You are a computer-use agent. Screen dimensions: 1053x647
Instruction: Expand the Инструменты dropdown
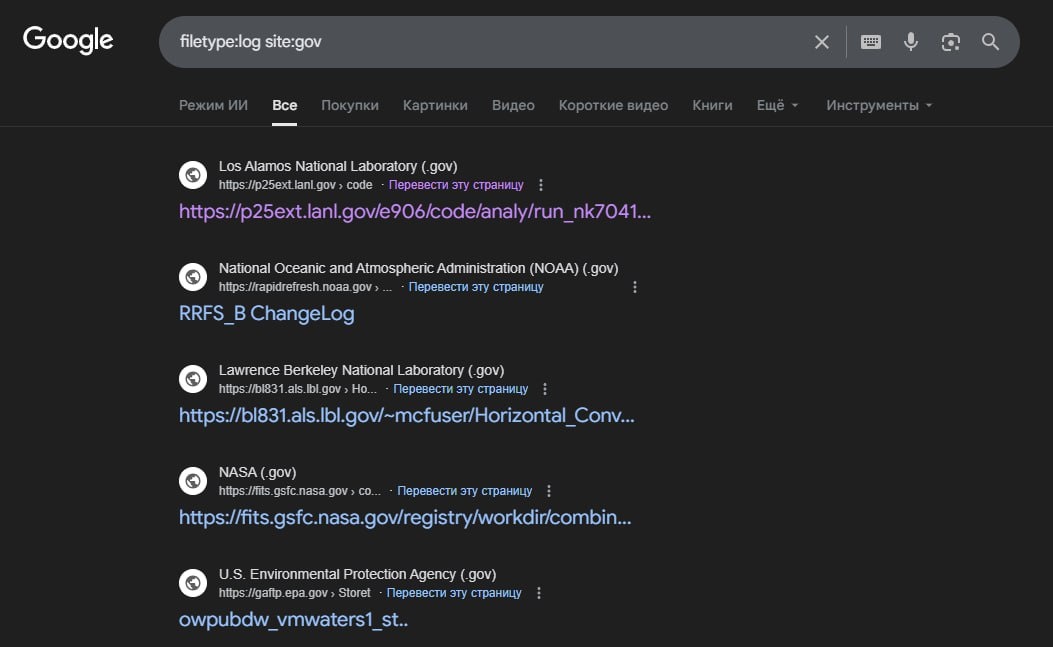pos(879,105)
